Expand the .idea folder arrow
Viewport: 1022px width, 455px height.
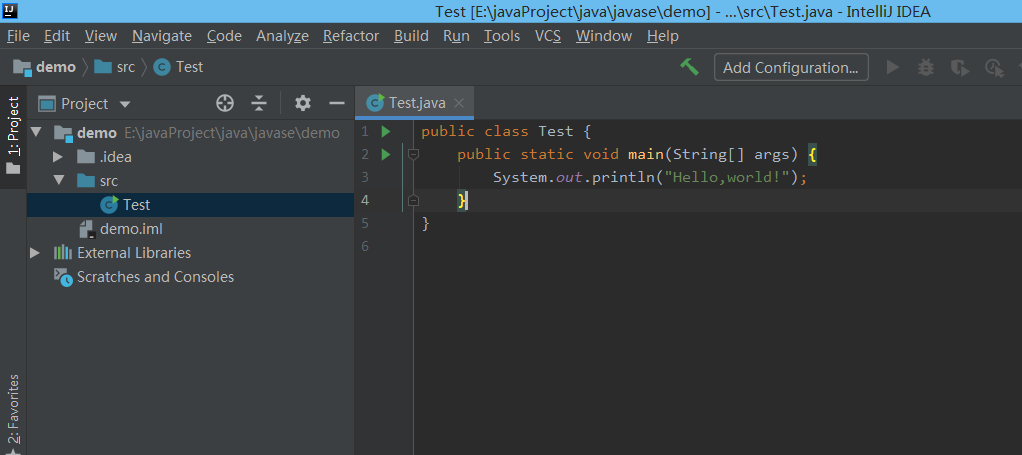[58, 156]
